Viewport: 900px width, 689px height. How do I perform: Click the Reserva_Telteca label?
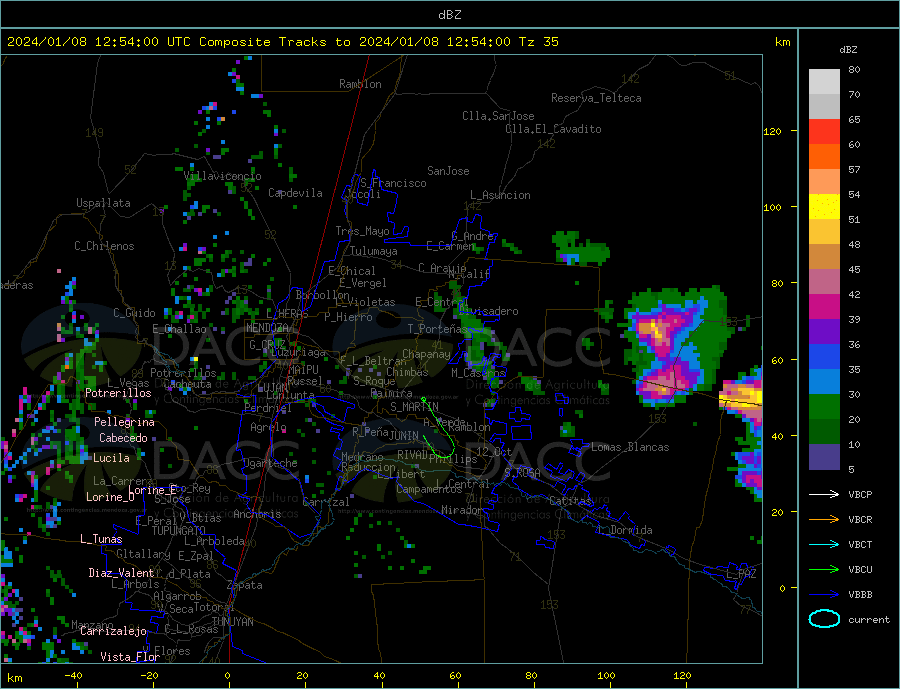click(x=596, y=98)
